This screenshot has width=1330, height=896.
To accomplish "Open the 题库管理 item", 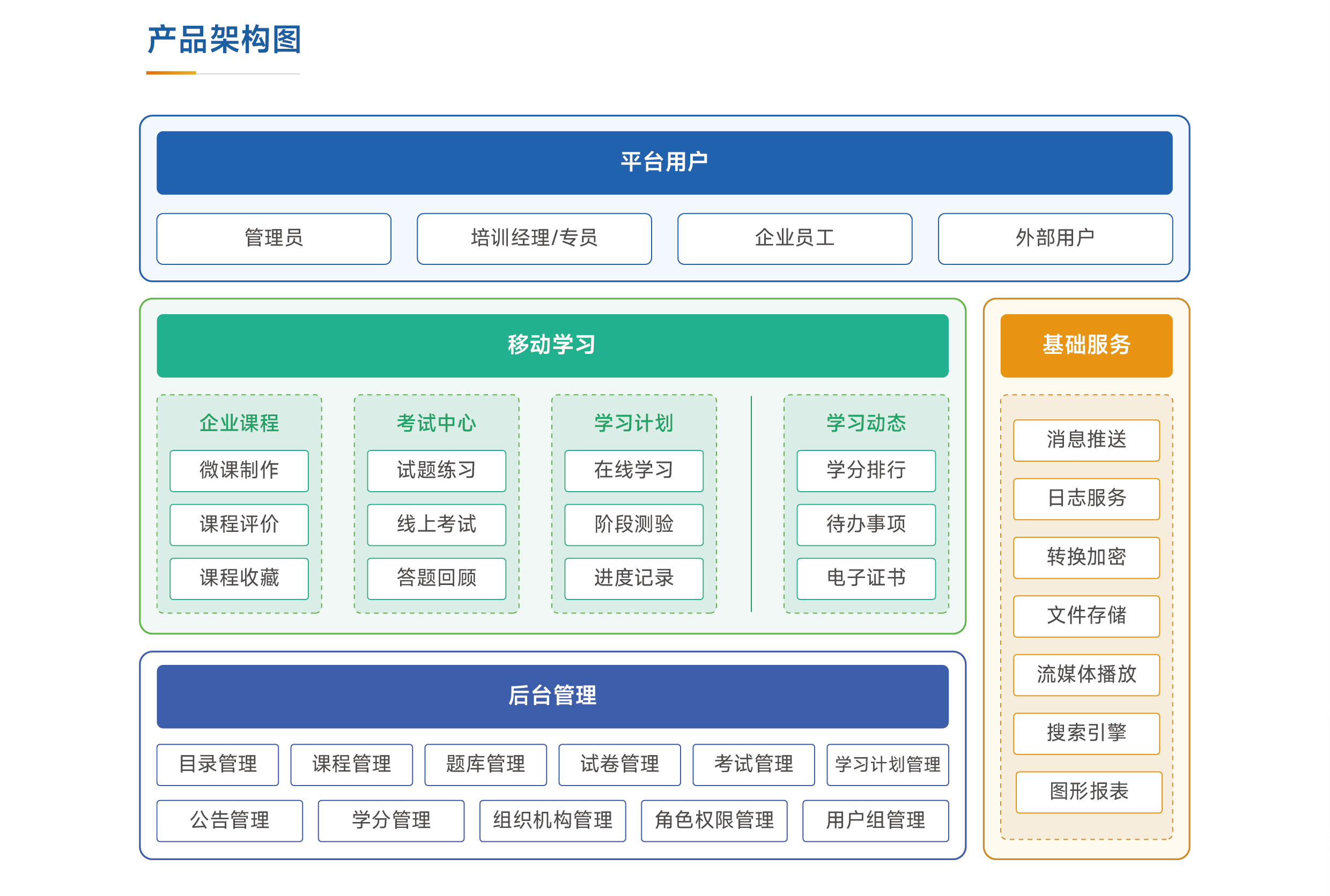I will pos(485,764).
